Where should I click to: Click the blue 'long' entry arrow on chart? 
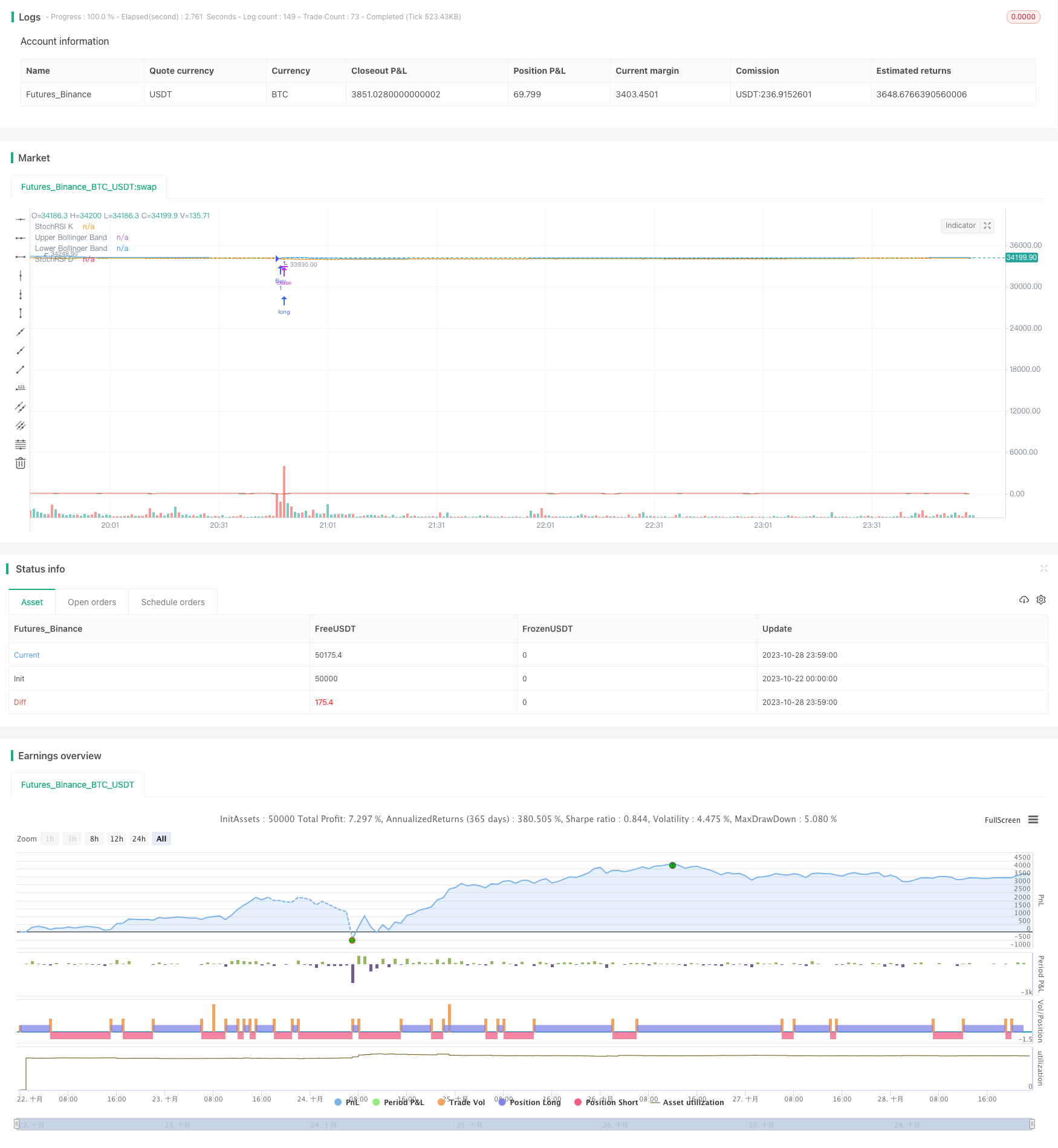(284, 300)
